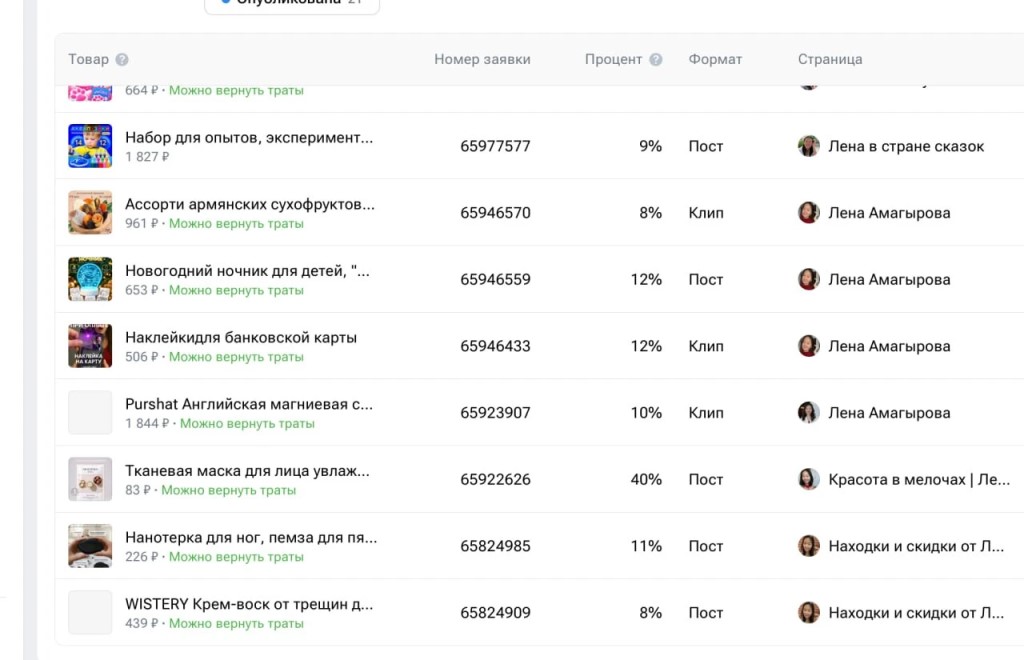
Task: Open the Тканевая маска product thumbnail
Action: coord(90,479)
